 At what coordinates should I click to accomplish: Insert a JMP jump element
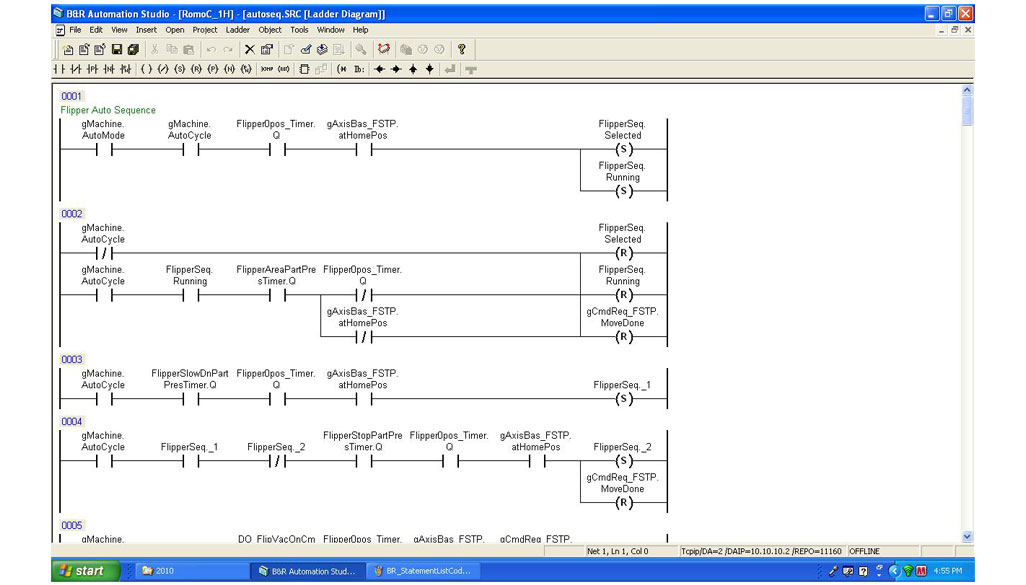click(x=267, y=69)
